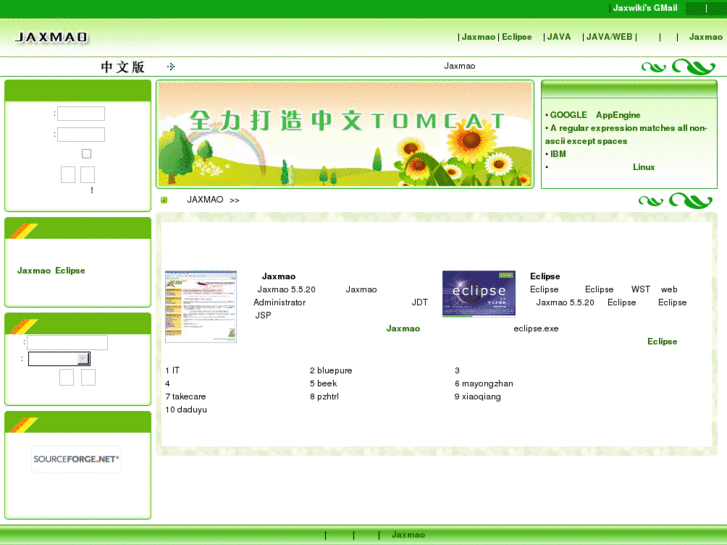Click the green bullet icon before JAXMAO >>

pos(164,200)
